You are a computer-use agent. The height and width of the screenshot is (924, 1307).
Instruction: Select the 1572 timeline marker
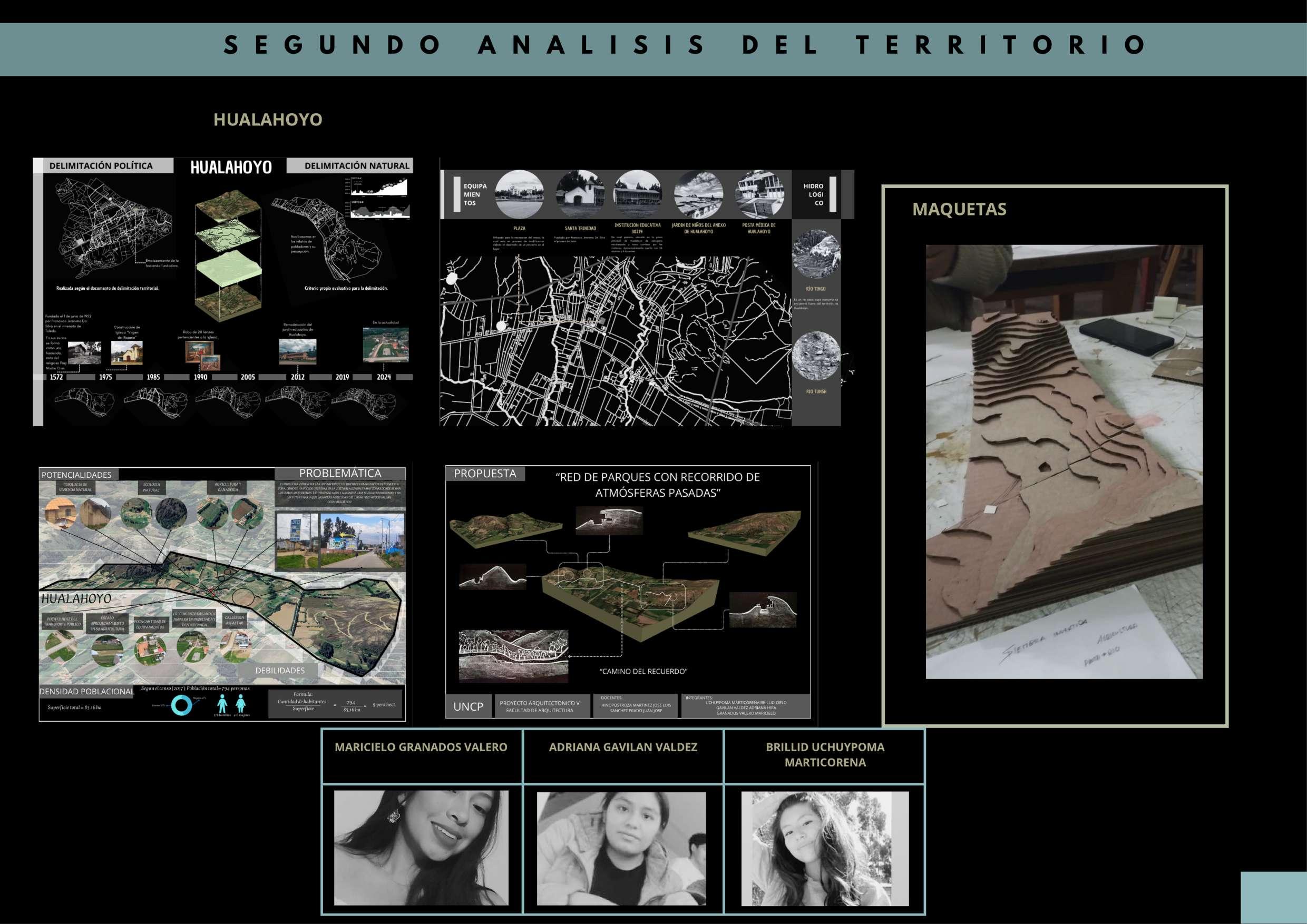click(56, 377)
